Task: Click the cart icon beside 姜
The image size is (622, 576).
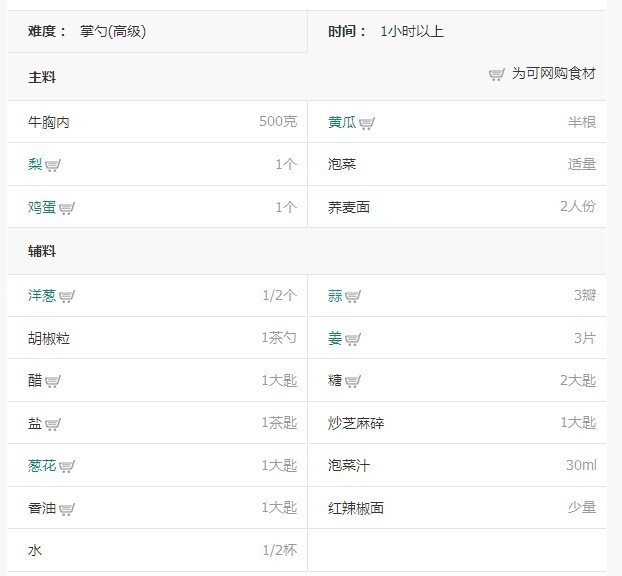Action: point(353,339)
